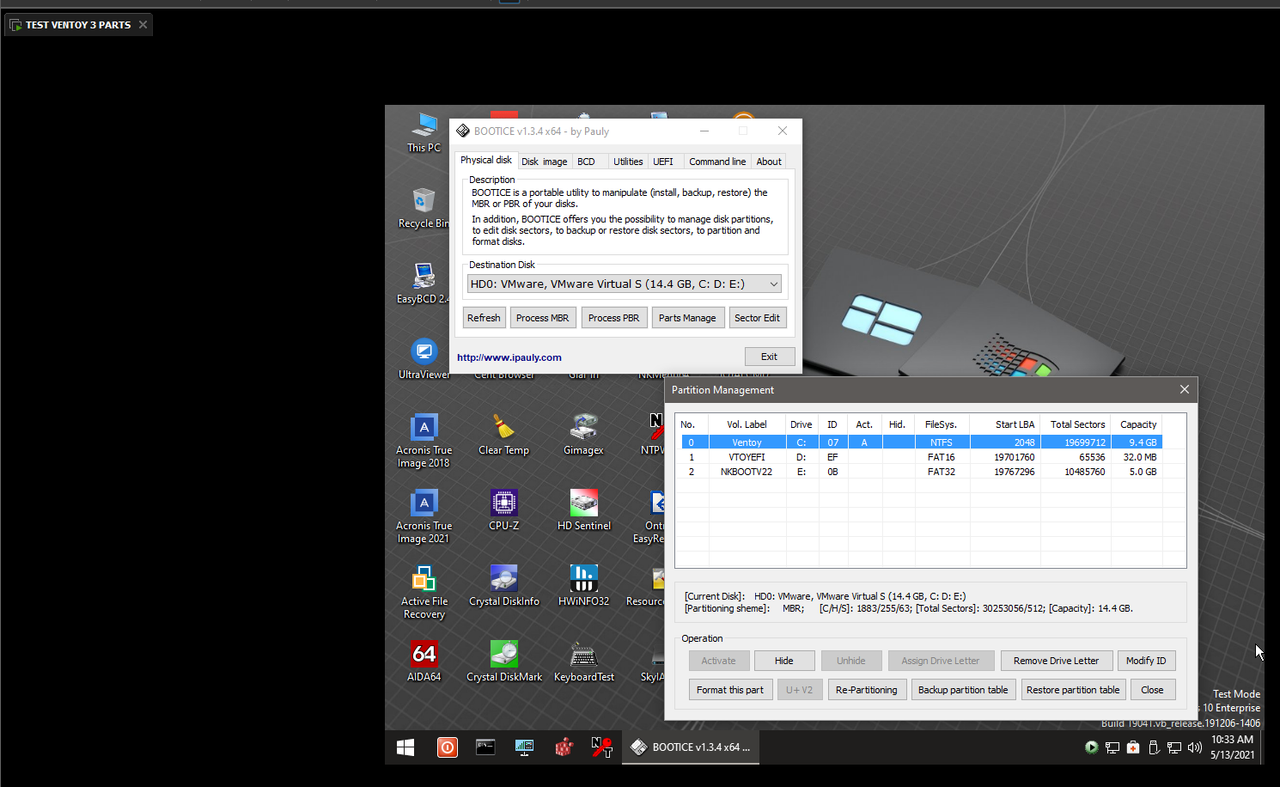Click the monitor icon in taskbar
1280x787 pixels.
click(524, 747)
